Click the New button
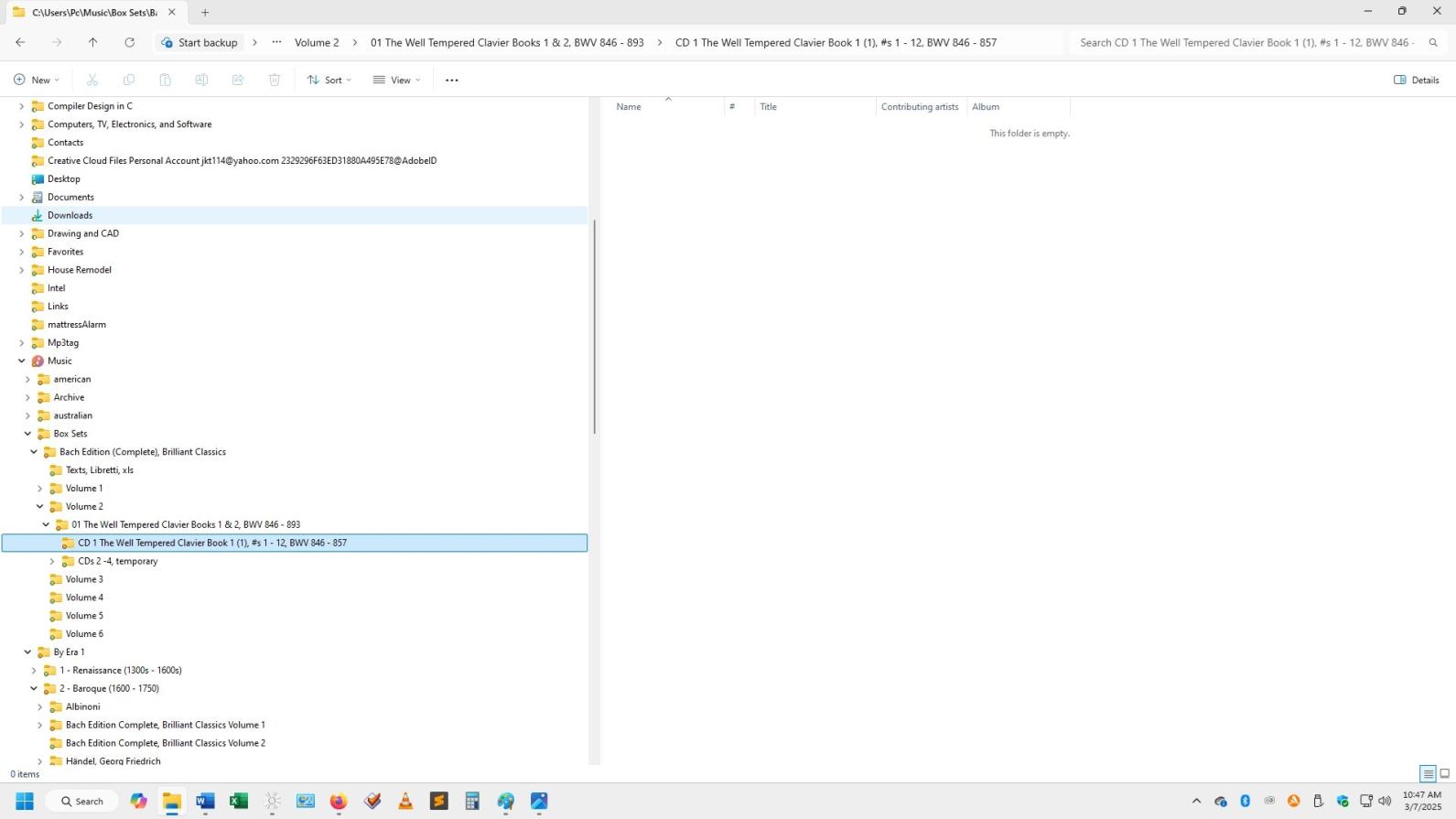 pyautogui.click(x=36, y=81)
